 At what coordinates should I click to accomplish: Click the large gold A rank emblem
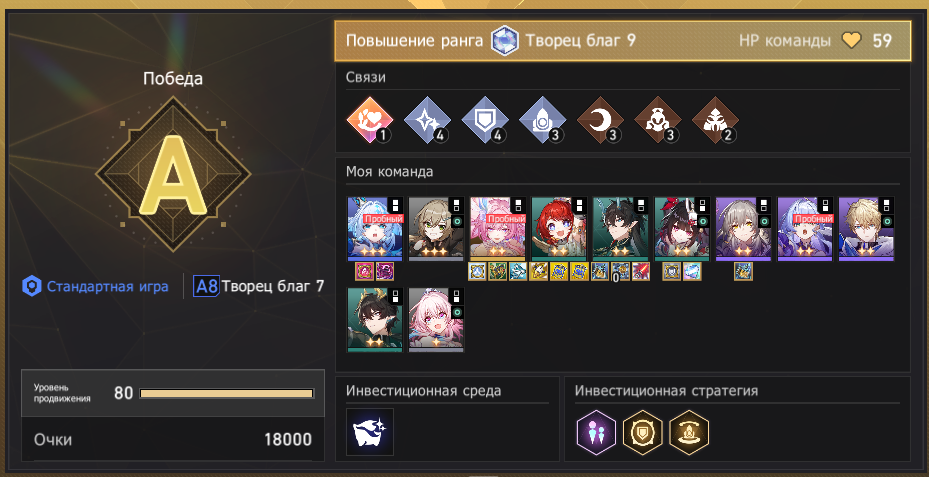click(173, 175)
